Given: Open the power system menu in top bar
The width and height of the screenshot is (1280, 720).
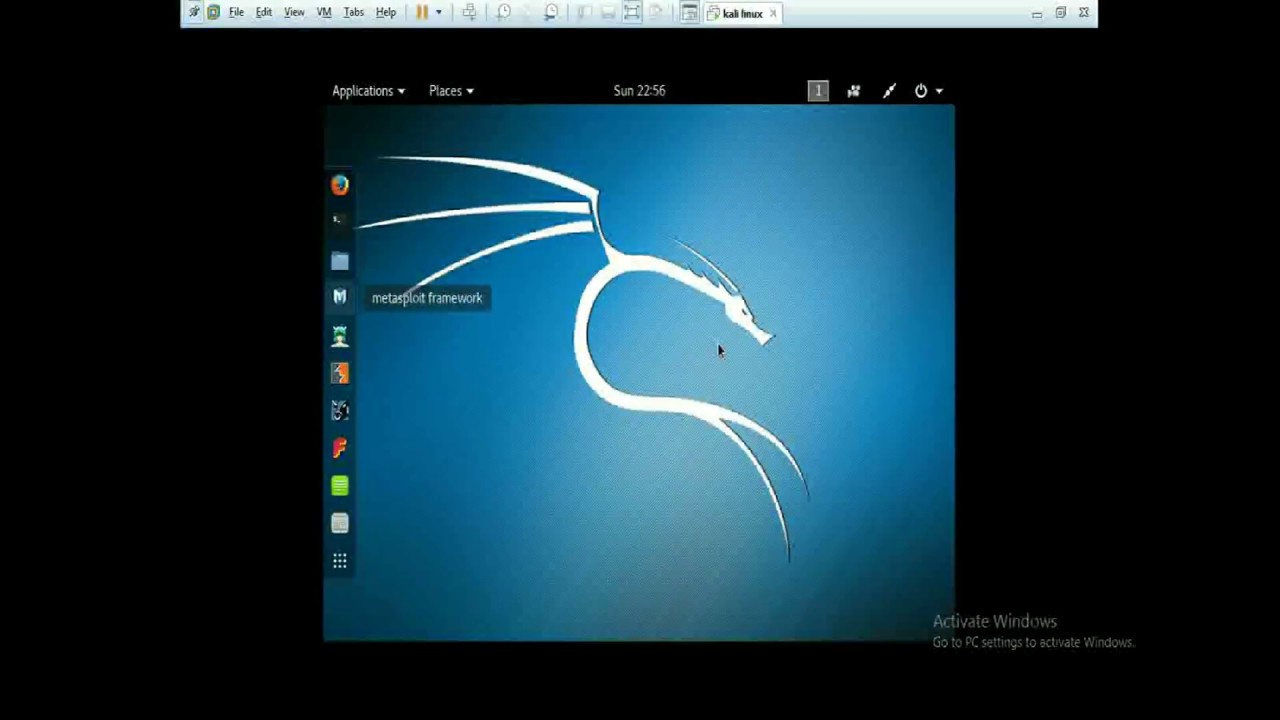Looking at the screenshot, I should [928, 91].
